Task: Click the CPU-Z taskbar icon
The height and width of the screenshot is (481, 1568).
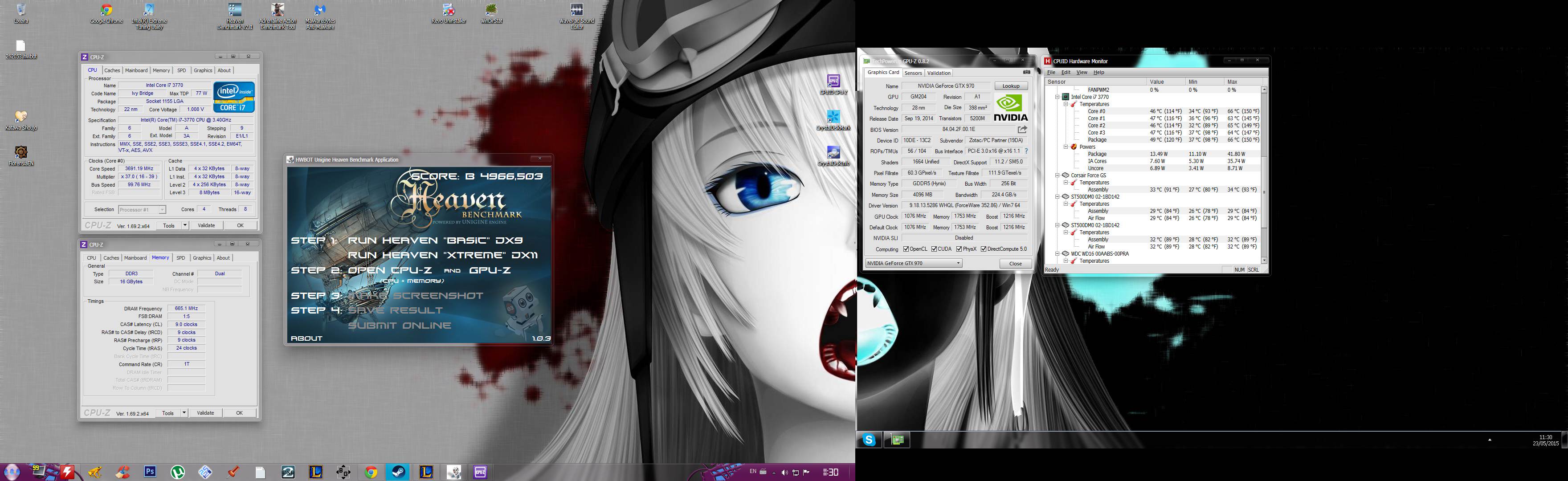Action: tap(480, 472)
